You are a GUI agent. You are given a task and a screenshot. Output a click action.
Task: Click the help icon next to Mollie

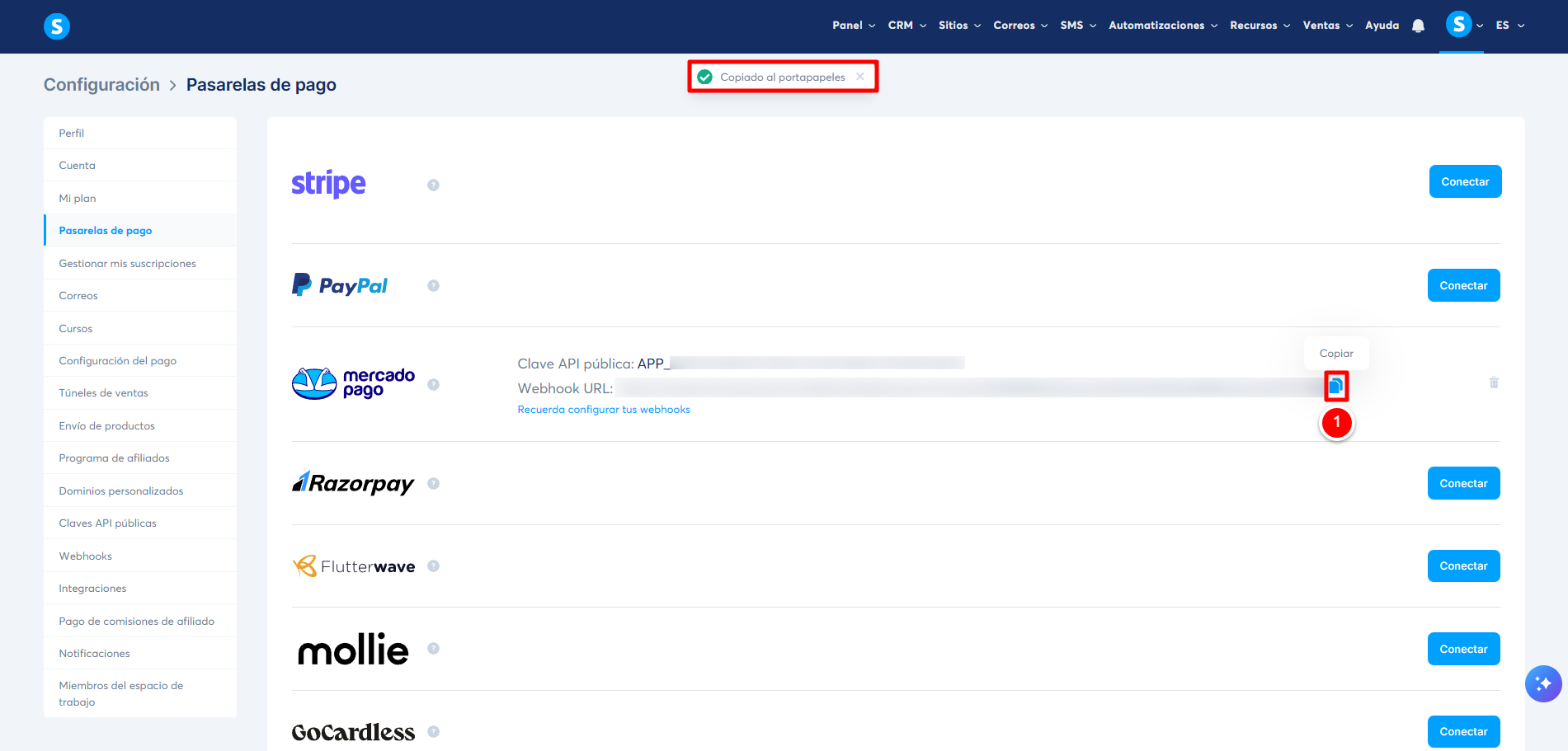click(433, 648)
